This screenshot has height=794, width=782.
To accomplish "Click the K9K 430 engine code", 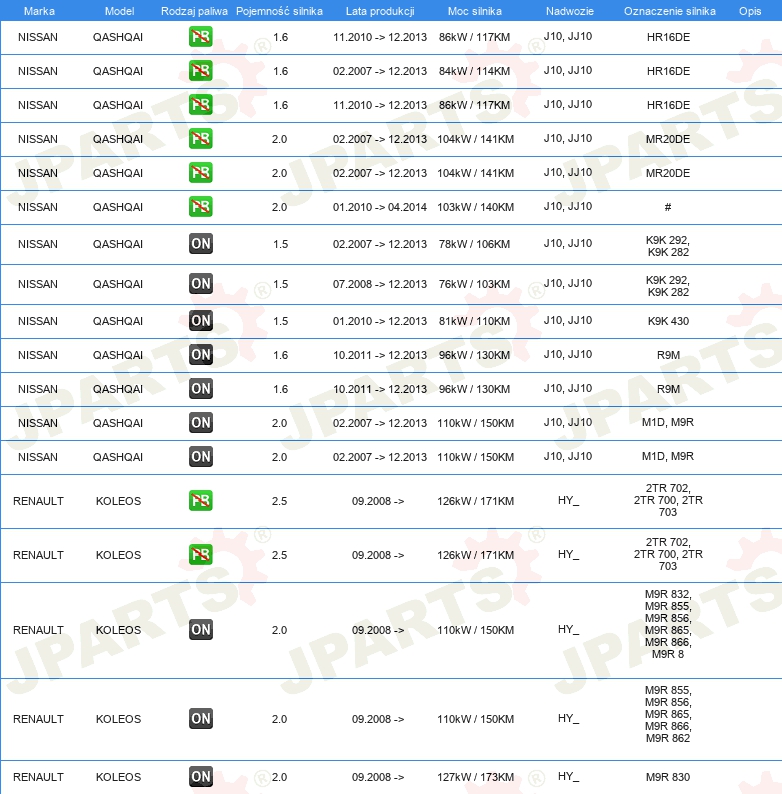I will (x=668, y=321).
